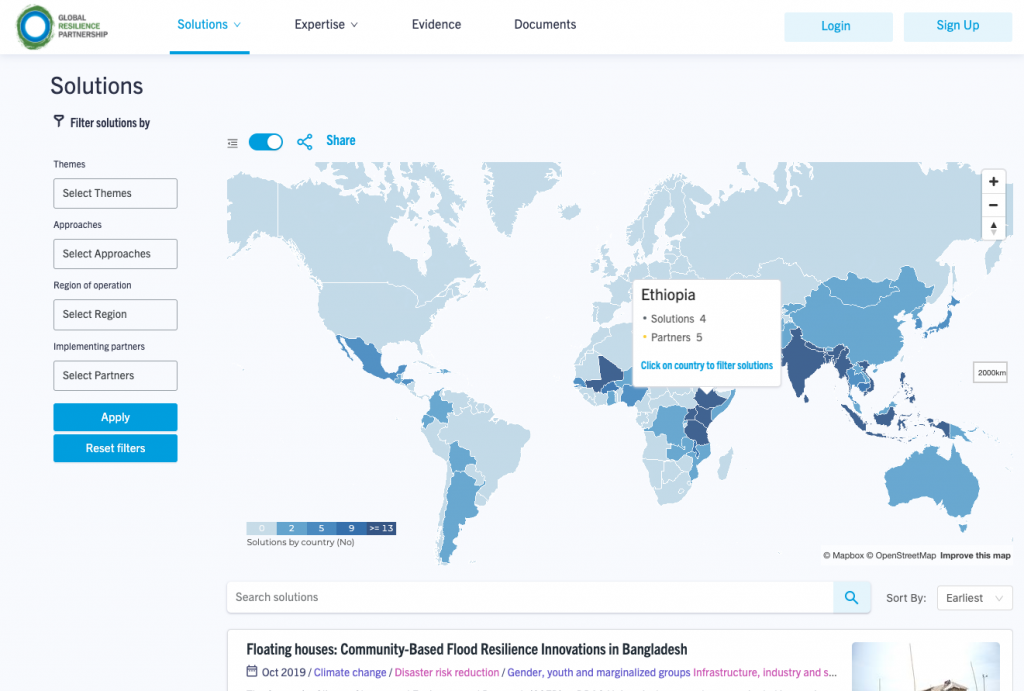Click the Reset filters button
The image size is (1024, 691).
coord(115,448)
